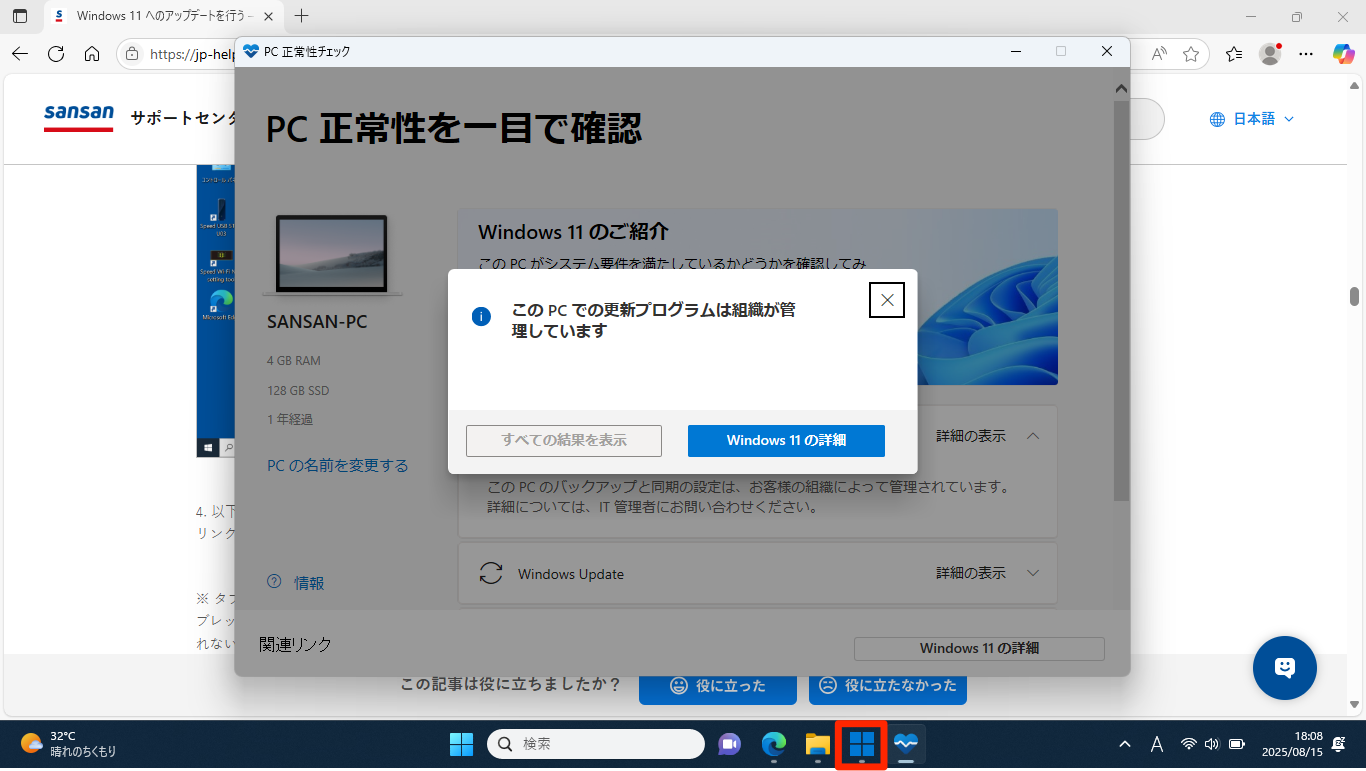Open the notification center bell icon

pyautogui.click(x=1339, y=744)
